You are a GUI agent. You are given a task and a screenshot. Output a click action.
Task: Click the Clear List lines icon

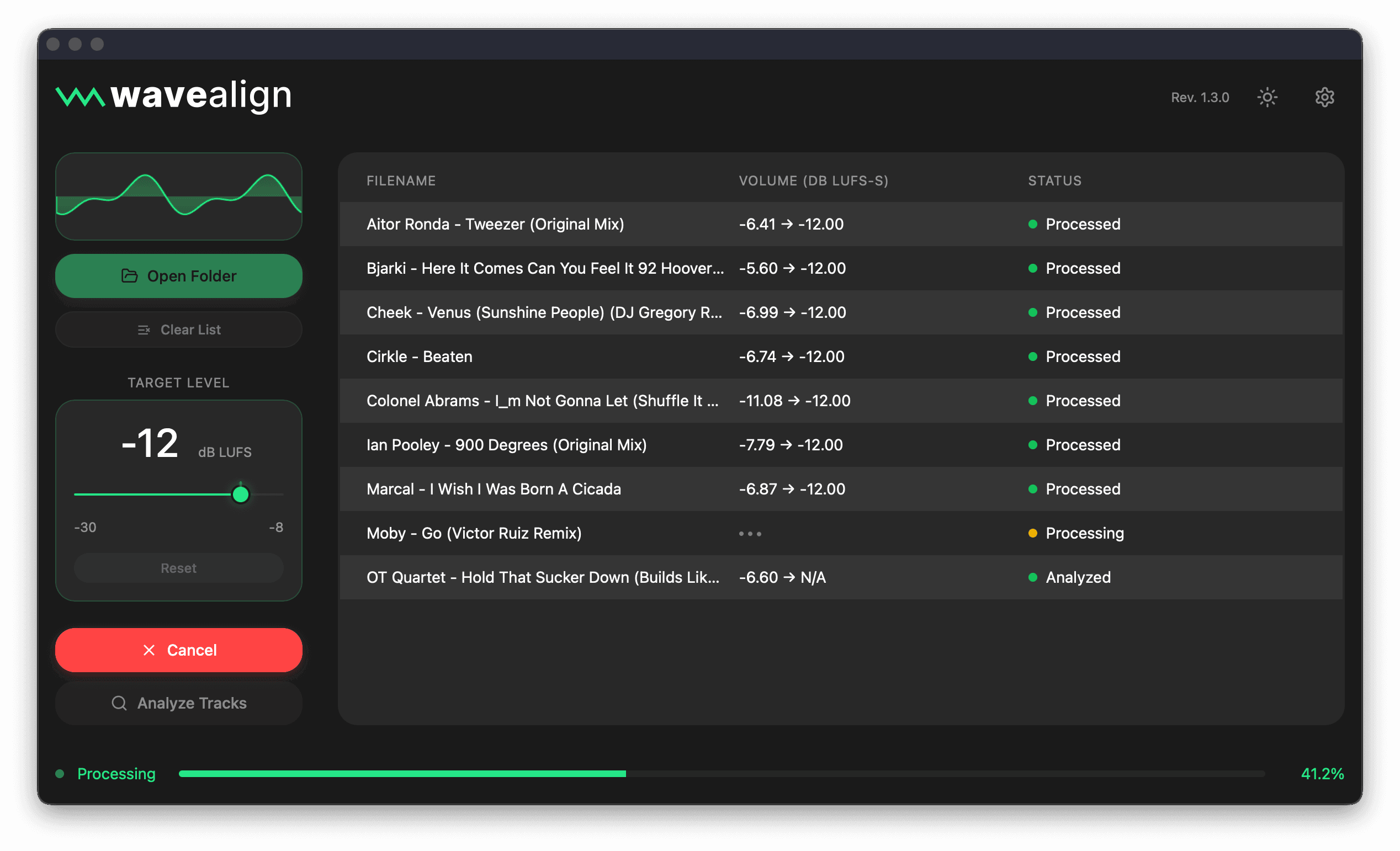coord(144,330)
